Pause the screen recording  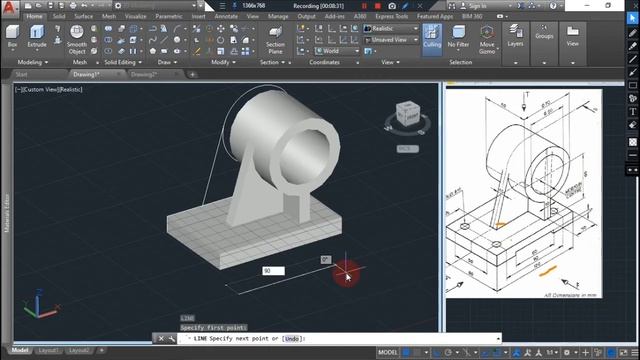[x=364, y=6]
